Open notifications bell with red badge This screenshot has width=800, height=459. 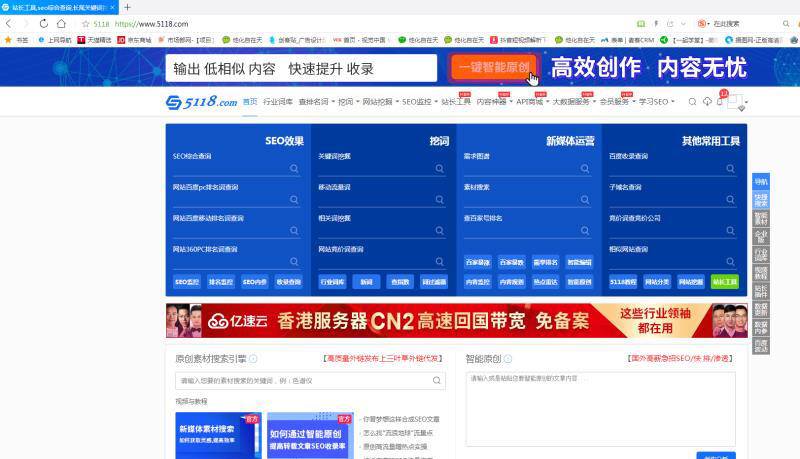coord(720,101)
